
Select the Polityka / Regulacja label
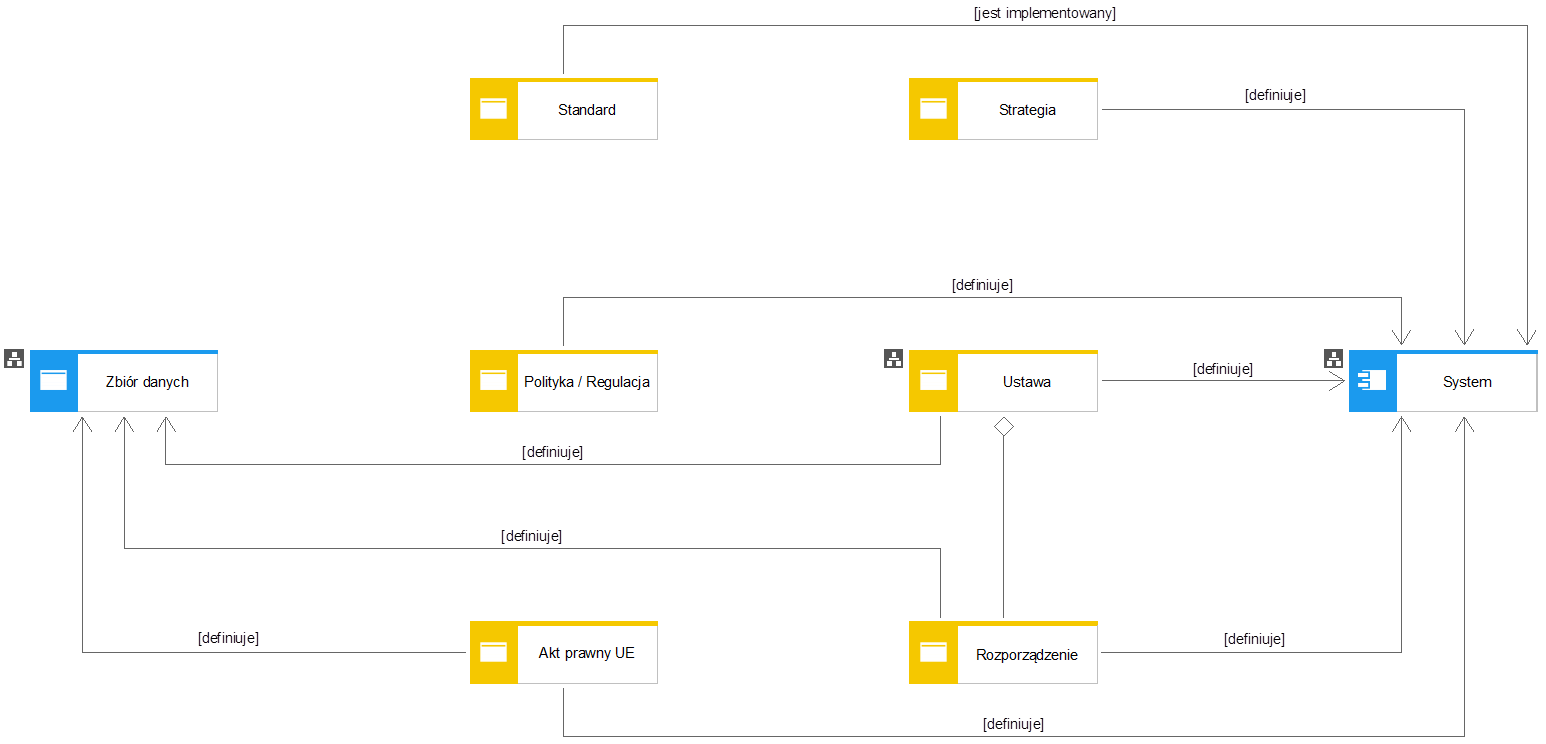587,382
